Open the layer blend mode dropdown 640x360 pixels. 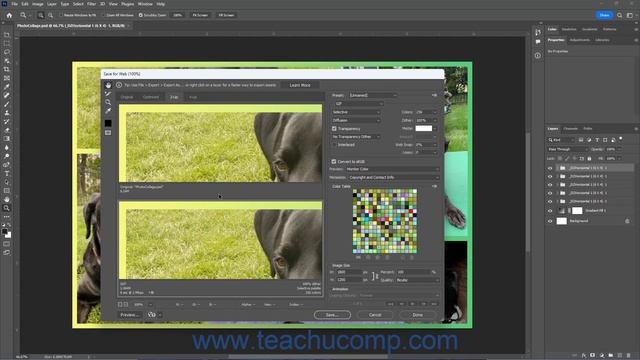pos(567,149)
